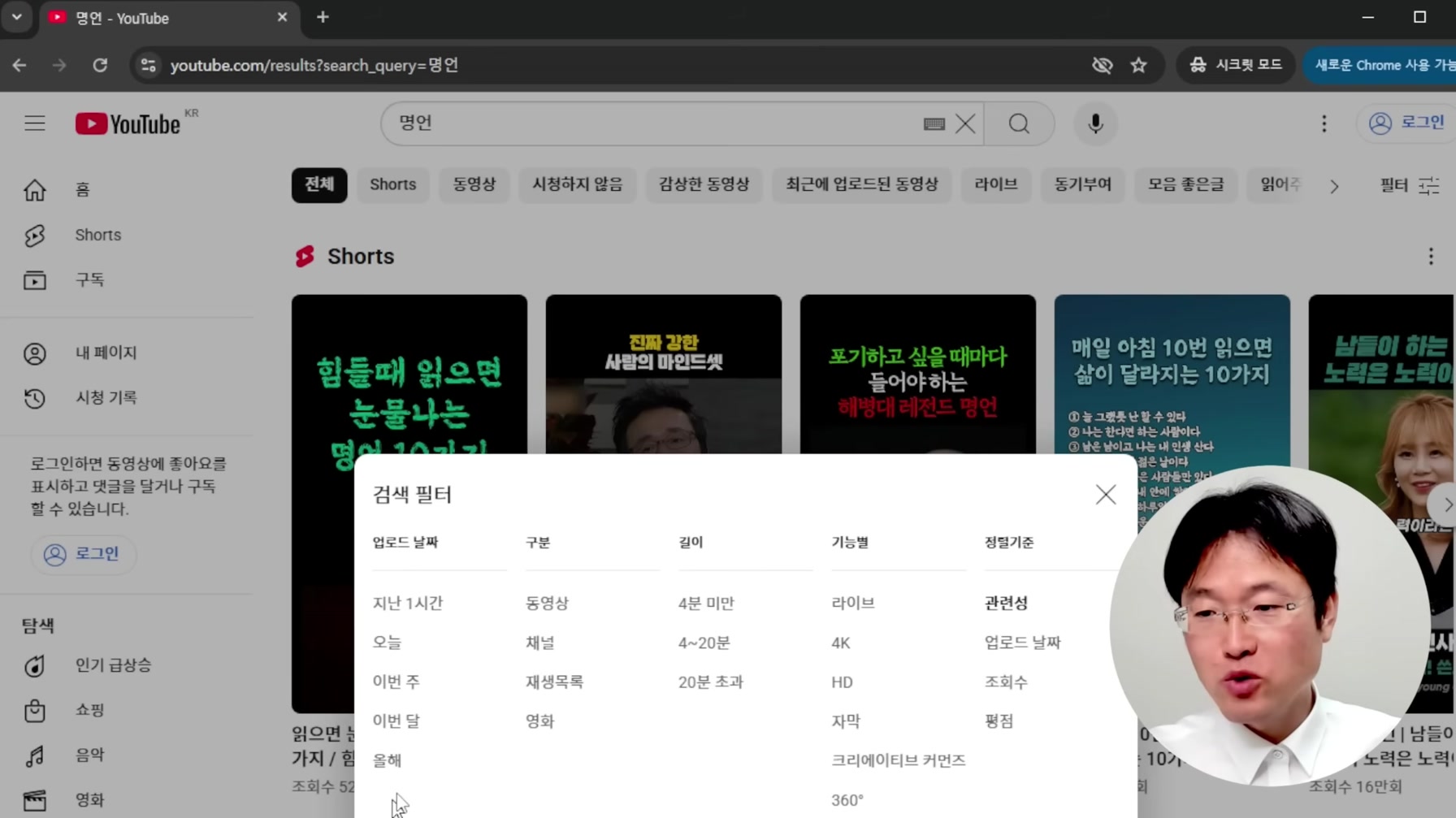
Task: Open the 진짜 강한 사람의 마인드셋 short
Action: pyautogui.click(x=664, y=374)
